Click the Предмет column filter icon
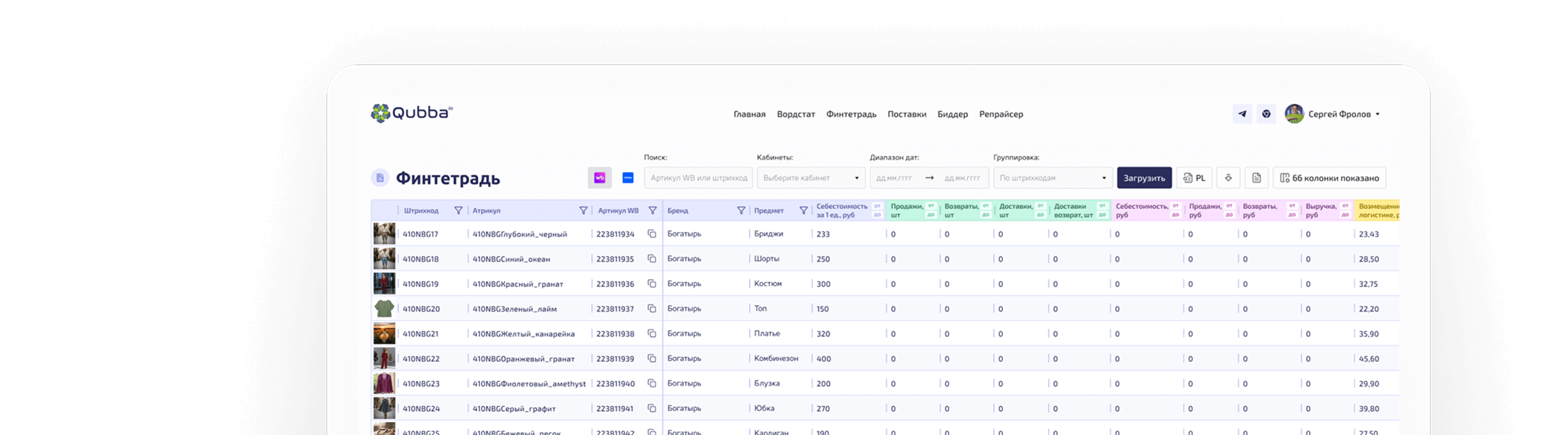 coord(803,211)
